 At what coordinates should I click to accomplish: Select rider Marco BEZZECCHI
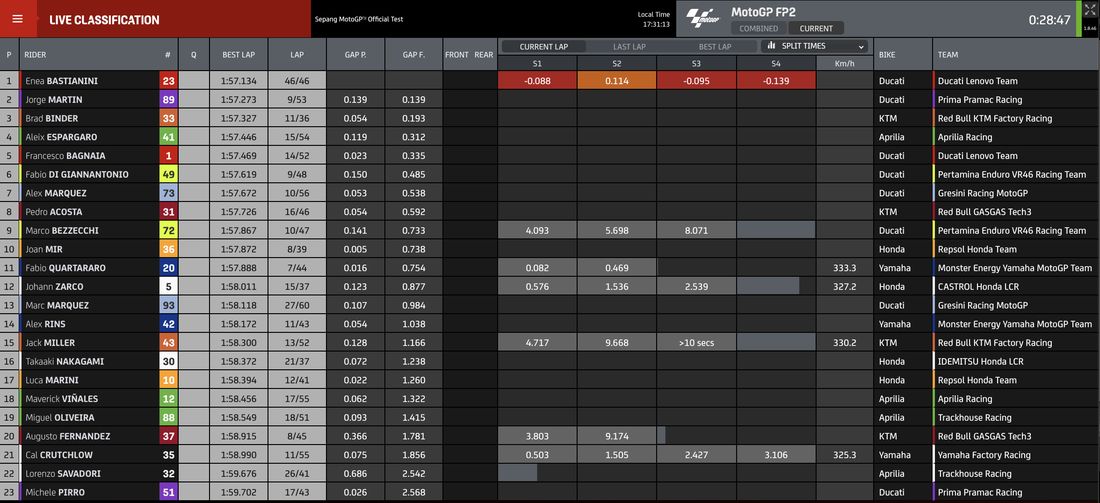tap(60, 230)
